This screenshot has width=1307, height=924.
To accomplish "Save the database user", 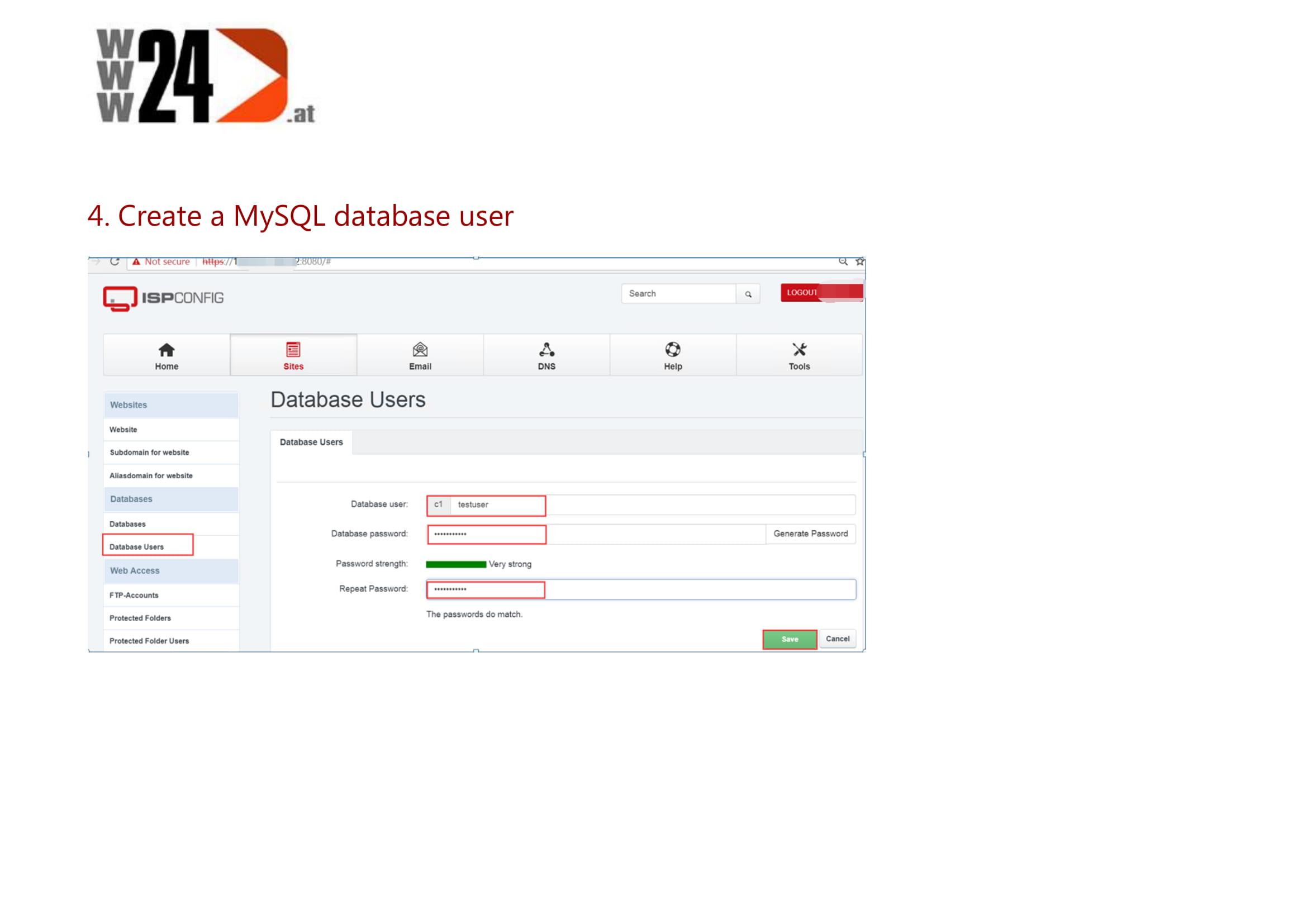I will 790,639.
